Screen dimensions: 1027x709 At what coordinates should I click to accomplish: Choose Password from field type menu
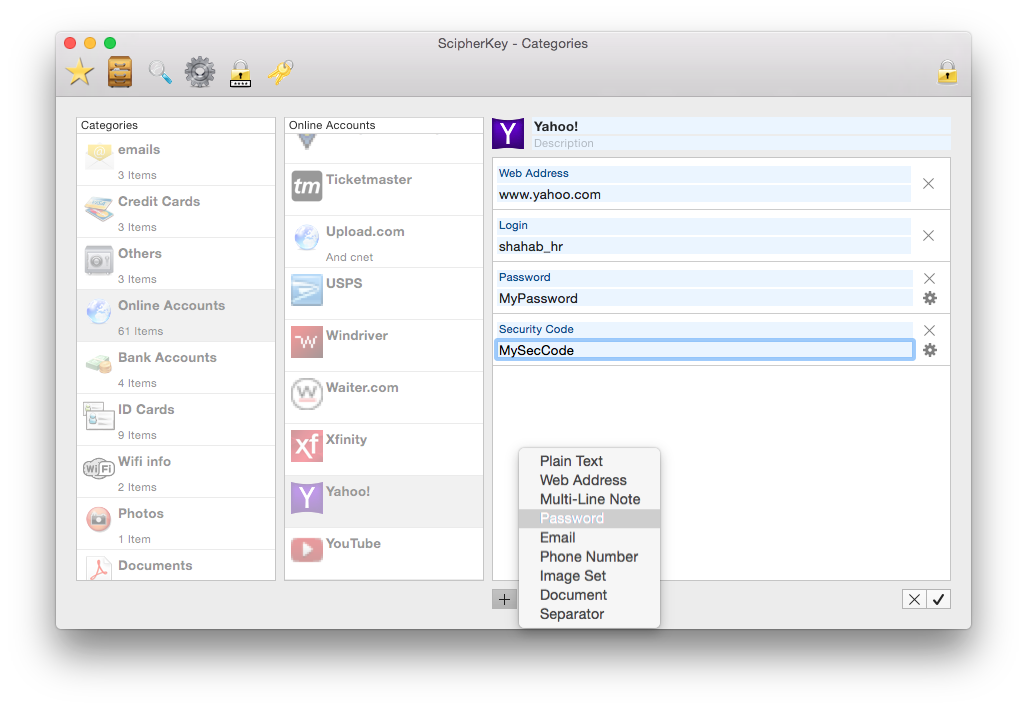pyautogui.click(x=572, y=518)
